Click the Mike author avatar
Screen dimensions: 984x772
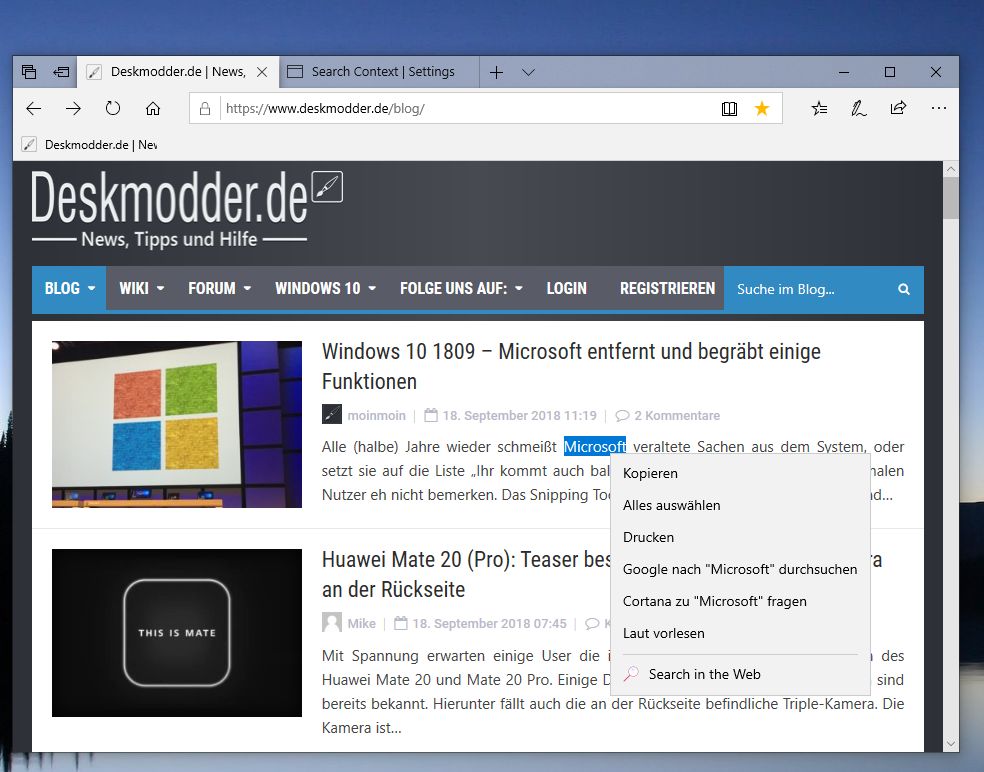[x=331, y=623]
